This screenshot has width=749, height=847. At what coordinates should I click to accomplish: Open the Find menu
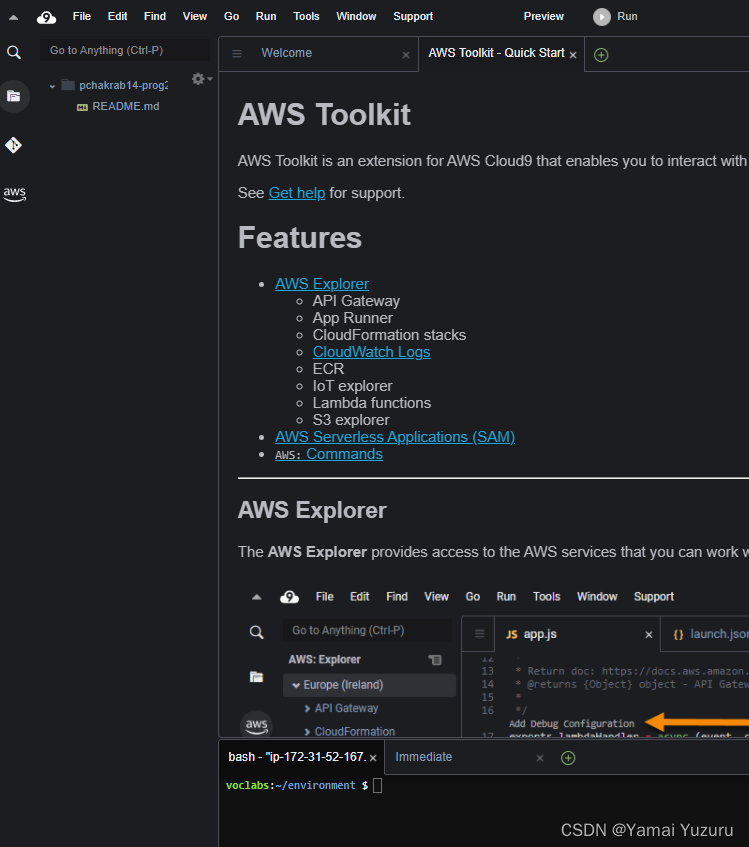pos(155,17)
